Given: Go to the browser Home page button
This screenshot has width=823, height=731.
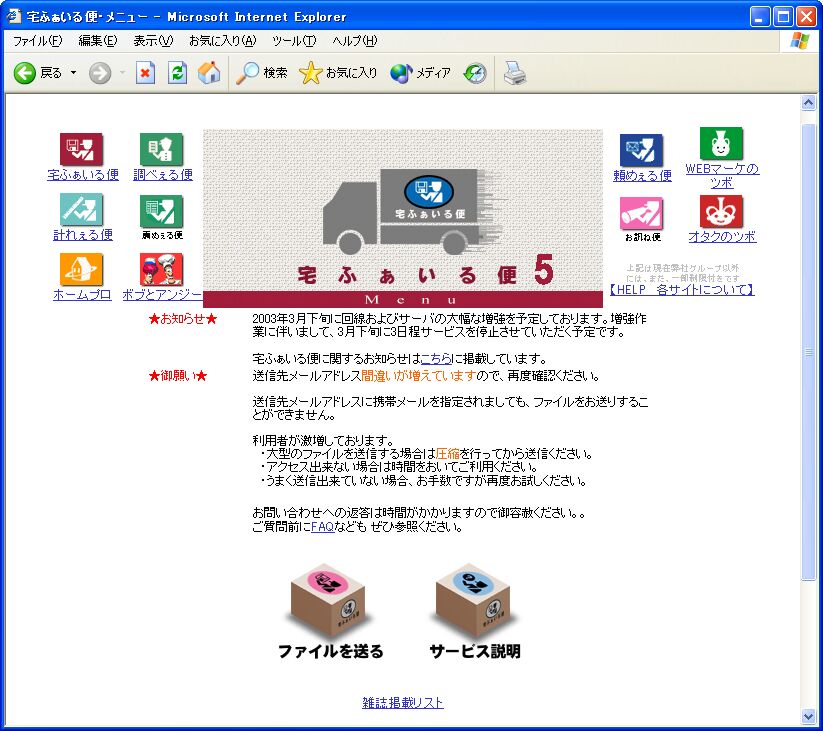Looking at the screenshot, I should 209,73.
